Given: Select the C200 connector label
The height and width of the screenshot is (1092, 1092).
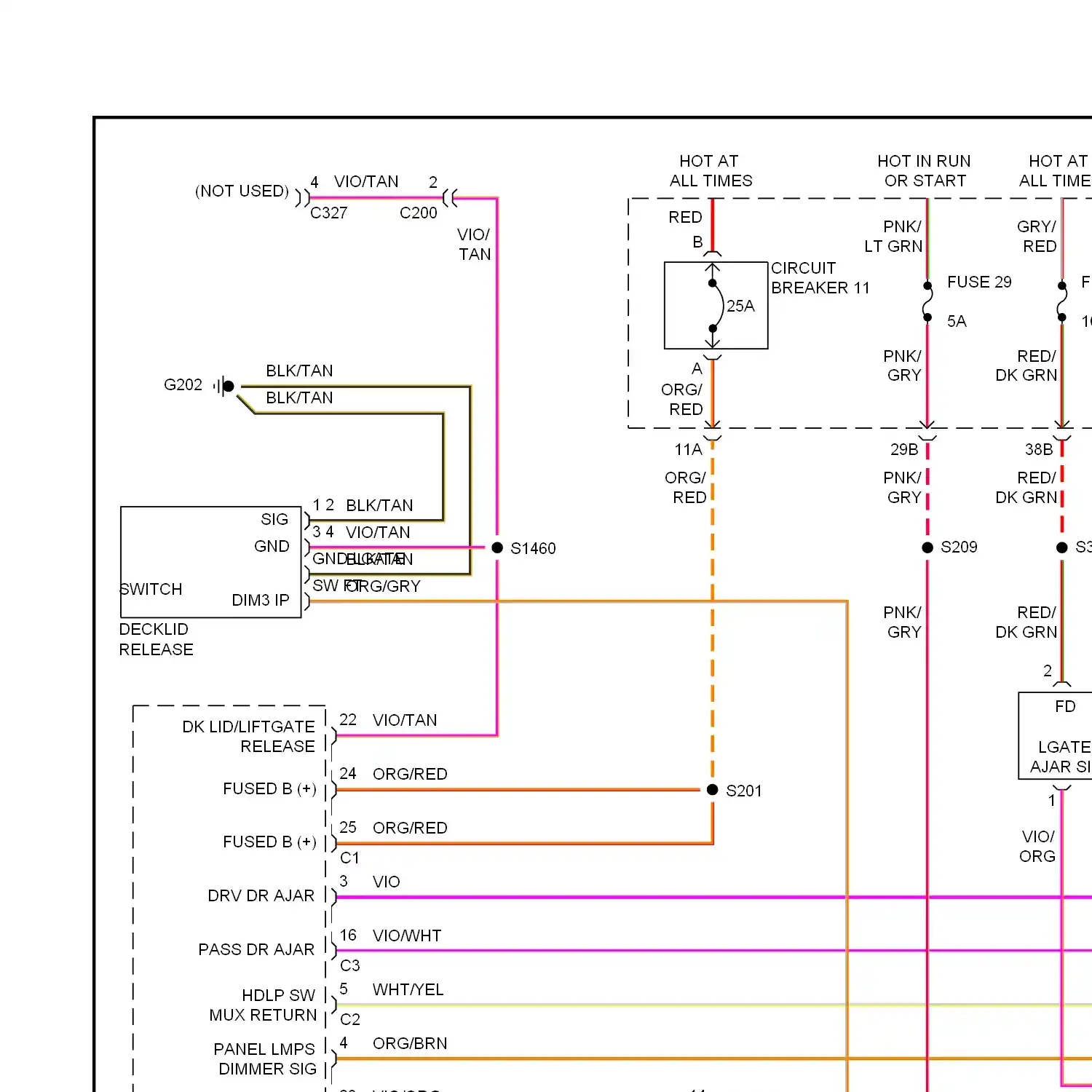Looking at the screenshot, I should coord(419,213).
